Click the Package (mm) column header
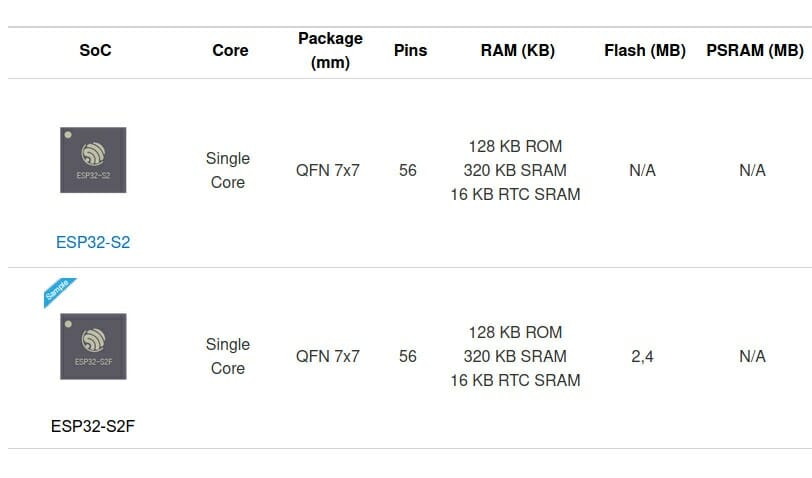Viewport: 812px width, 478px height. pyautogui.click(x=330, y=50)
